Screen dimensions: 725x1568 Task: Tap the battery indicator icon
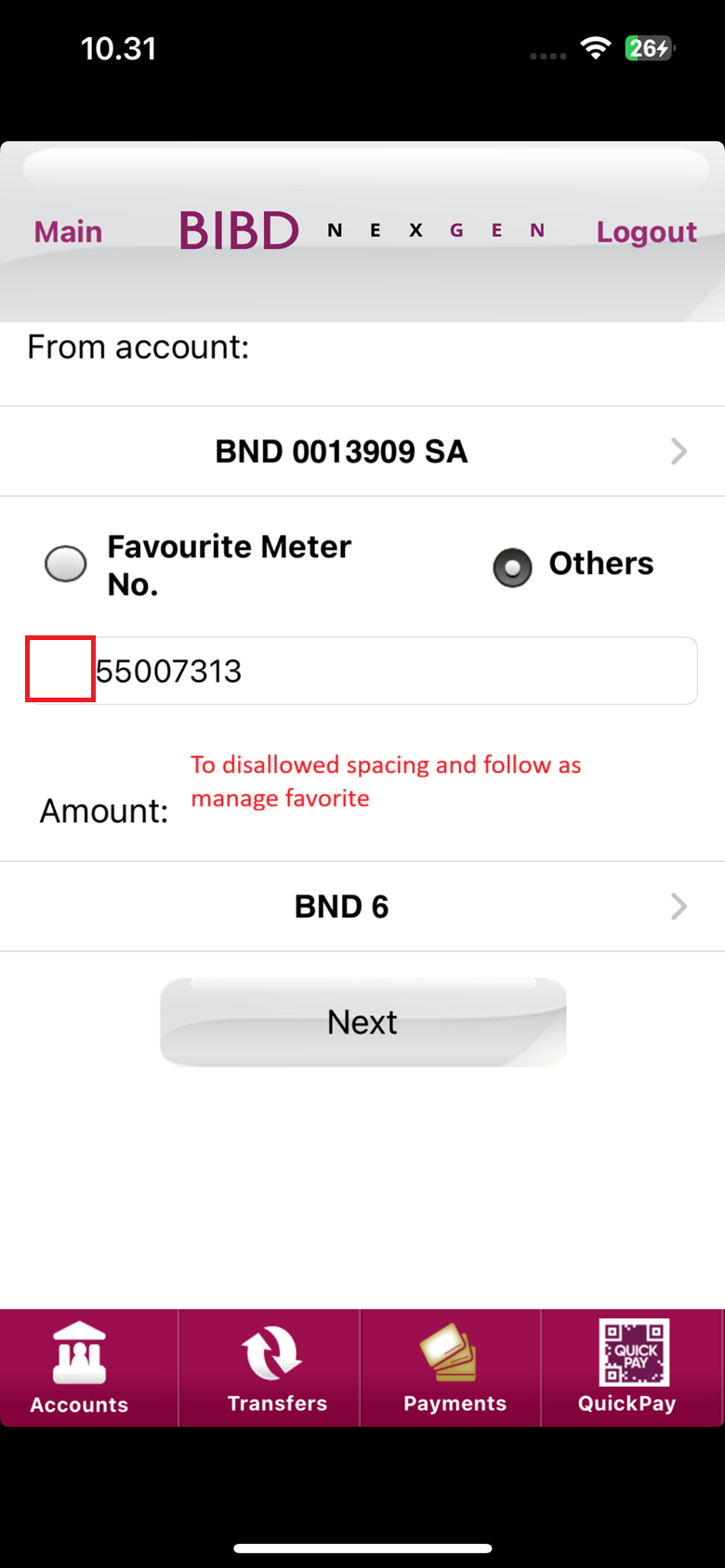[x=649, y=48]
